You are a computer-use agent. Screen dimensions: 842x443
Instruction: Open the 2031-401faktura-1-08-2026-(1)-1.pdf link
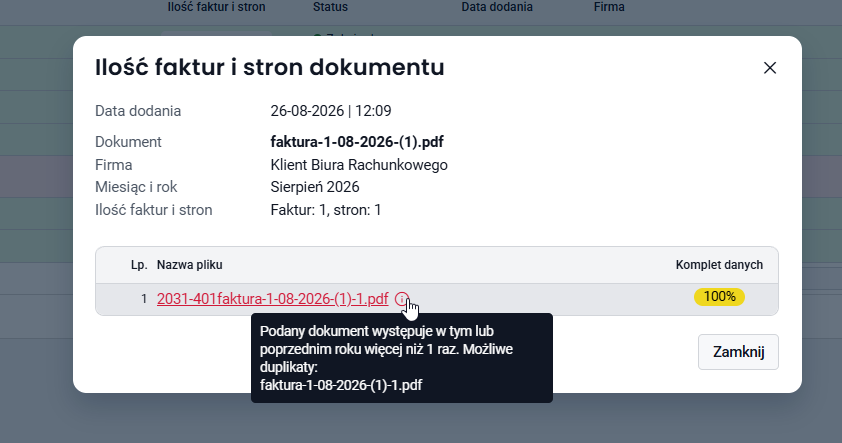pyautogui.click(x=272, y=299)
